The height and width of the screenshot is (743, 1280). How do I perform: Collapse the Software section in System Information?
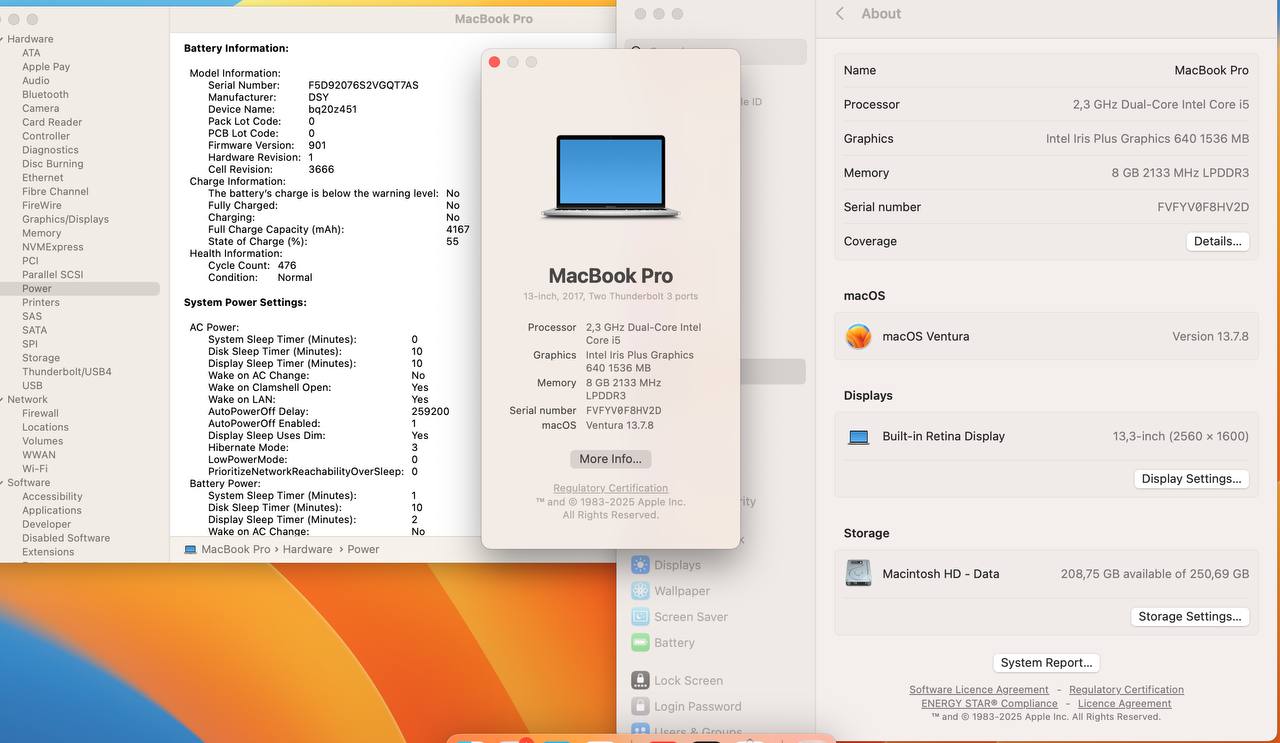pos(3,482)
